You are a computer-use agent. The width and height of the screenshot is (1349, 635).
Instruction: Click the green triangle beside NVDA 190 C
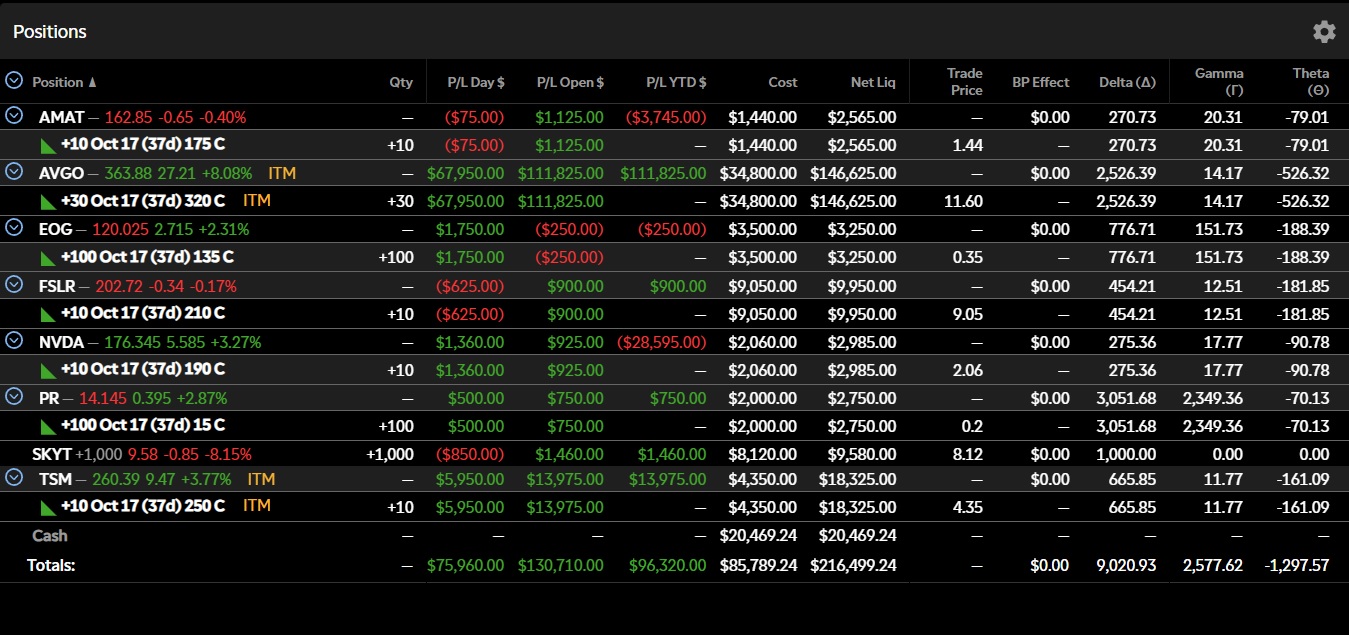pos(47,371)
